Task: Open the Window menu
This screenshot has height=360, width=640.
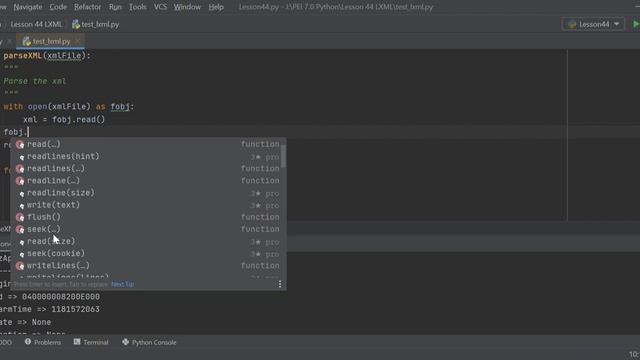Action: (x=187, y=7)
